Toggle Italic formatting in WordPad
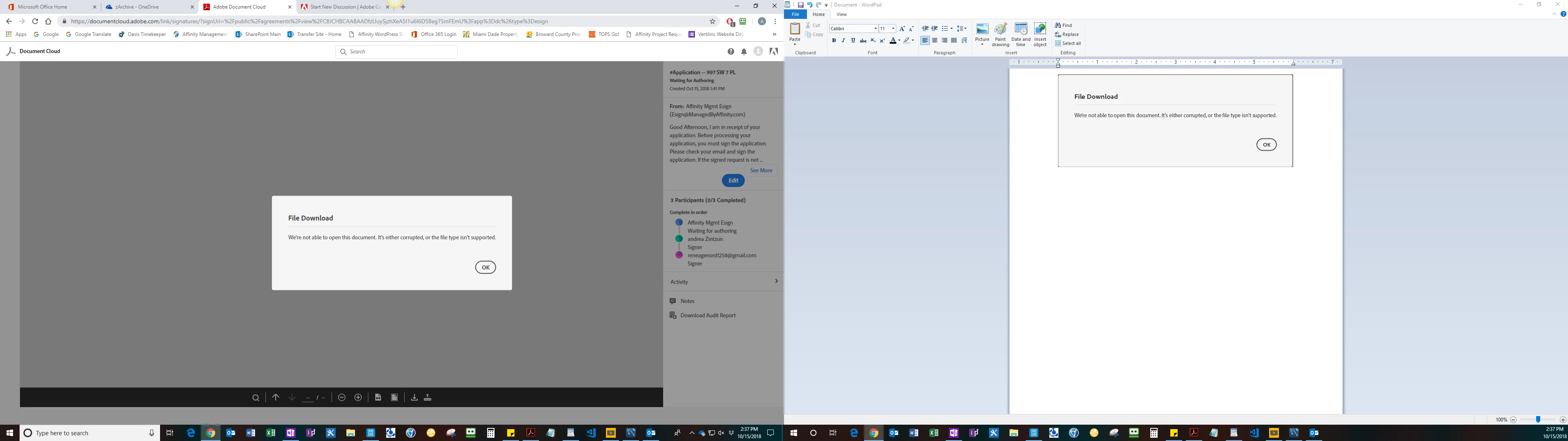 pyautogui.click(x=843, y=40)
